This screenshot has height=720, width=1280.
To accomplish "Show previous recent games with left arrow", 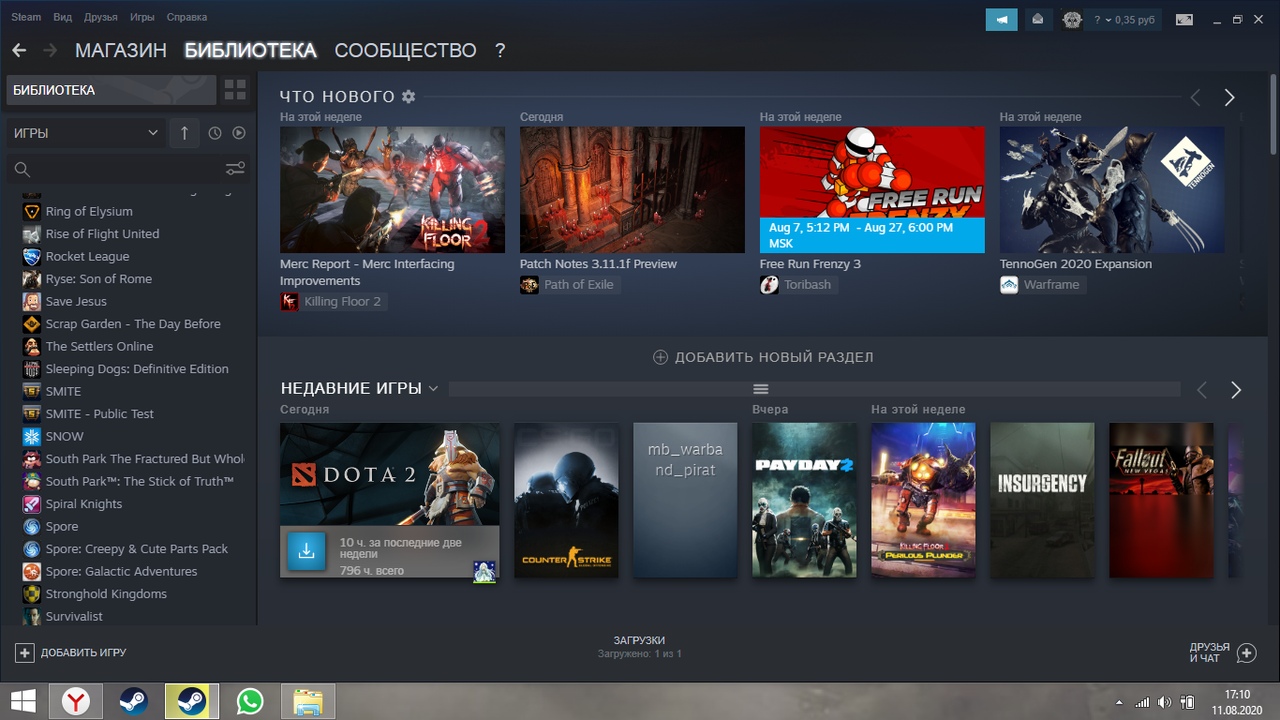I will coord(1202,390).
